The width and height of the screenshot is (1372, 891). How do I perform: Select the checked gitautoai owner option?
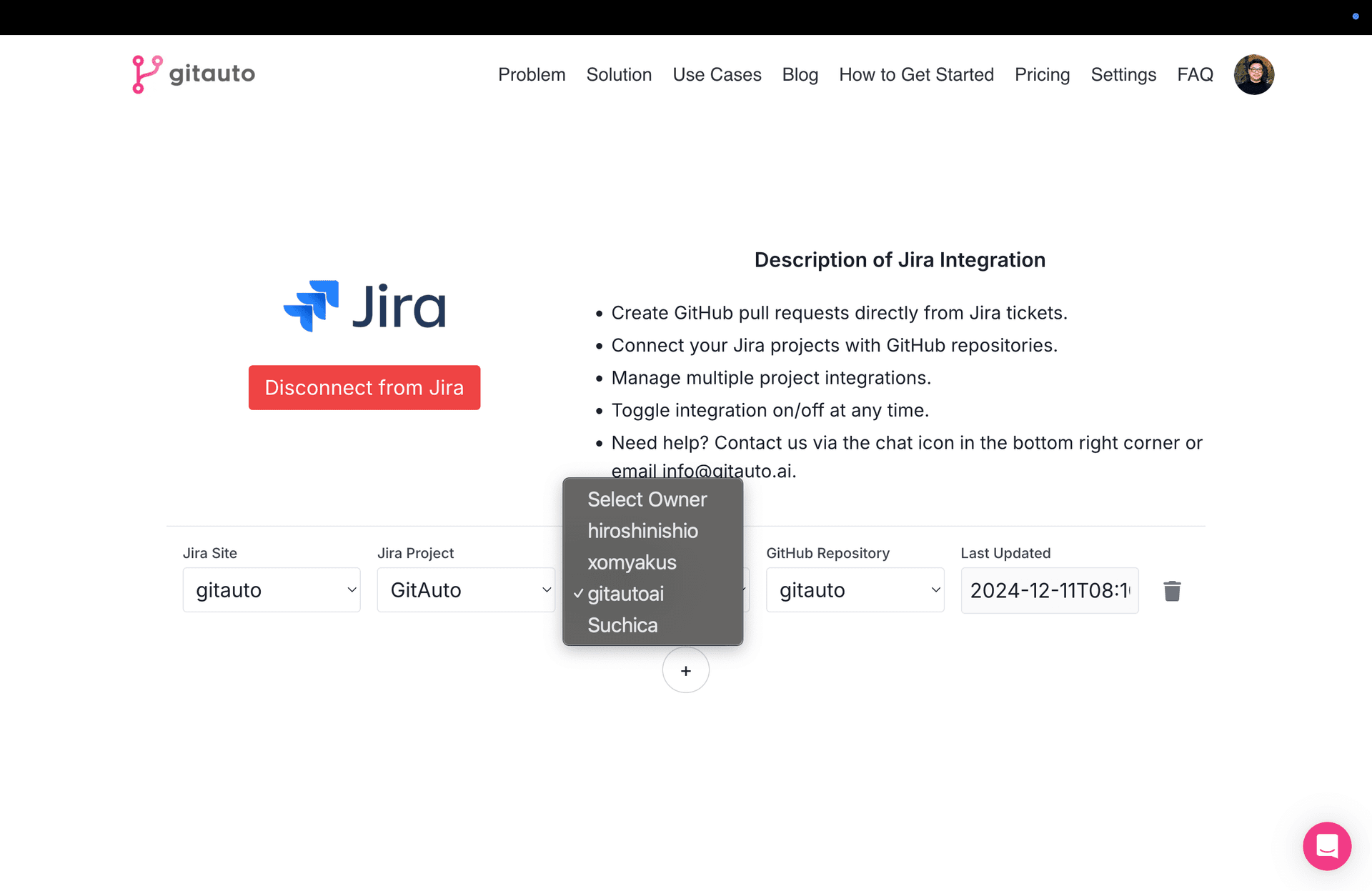tap(625, 594)
